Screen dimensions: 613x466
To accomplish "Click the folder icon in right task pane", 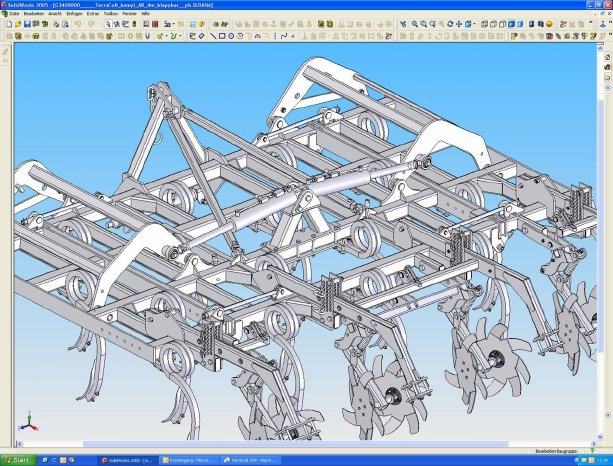I will pos(608,78).
